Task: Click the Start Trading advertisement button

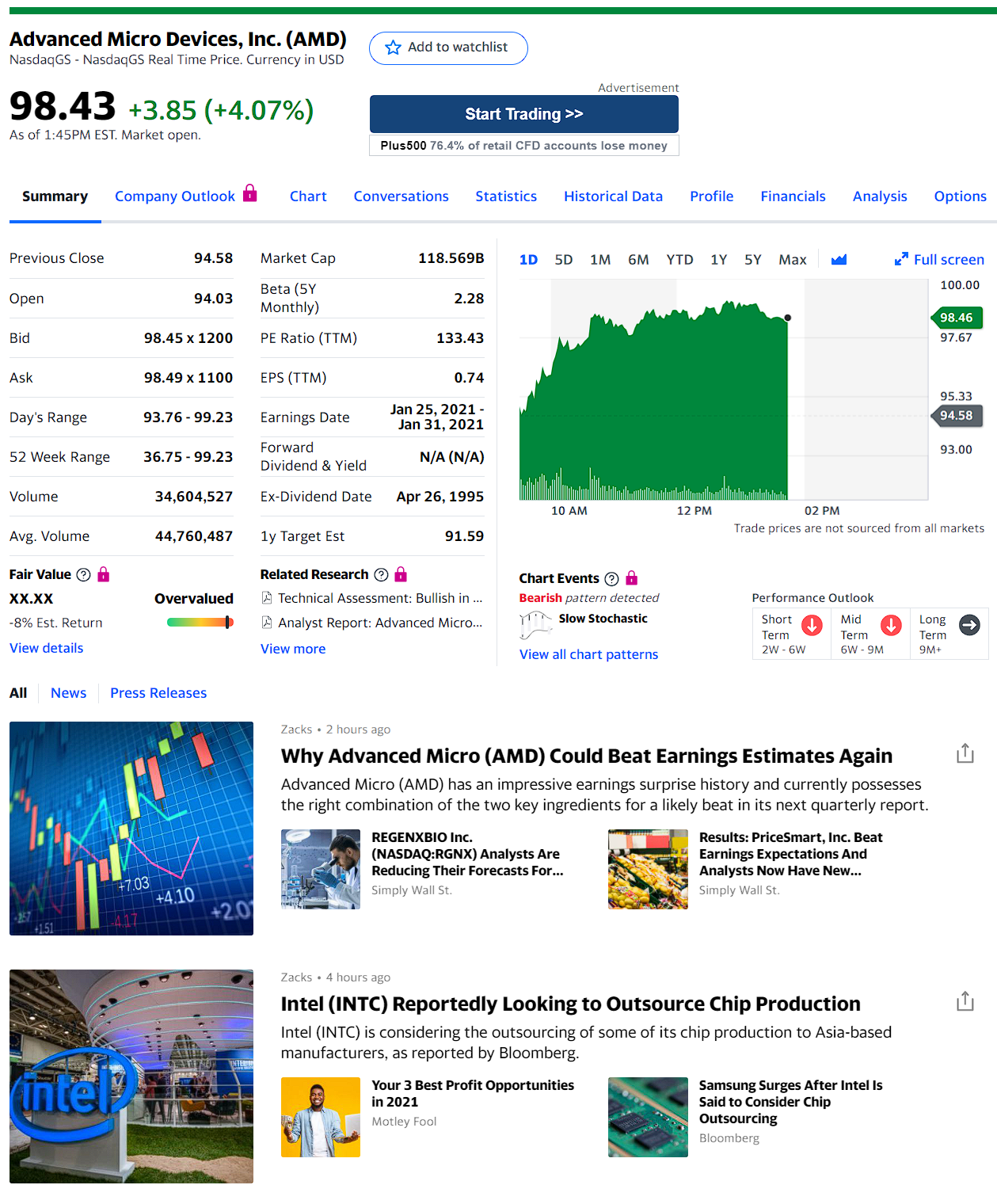Action: pos(524,114)
